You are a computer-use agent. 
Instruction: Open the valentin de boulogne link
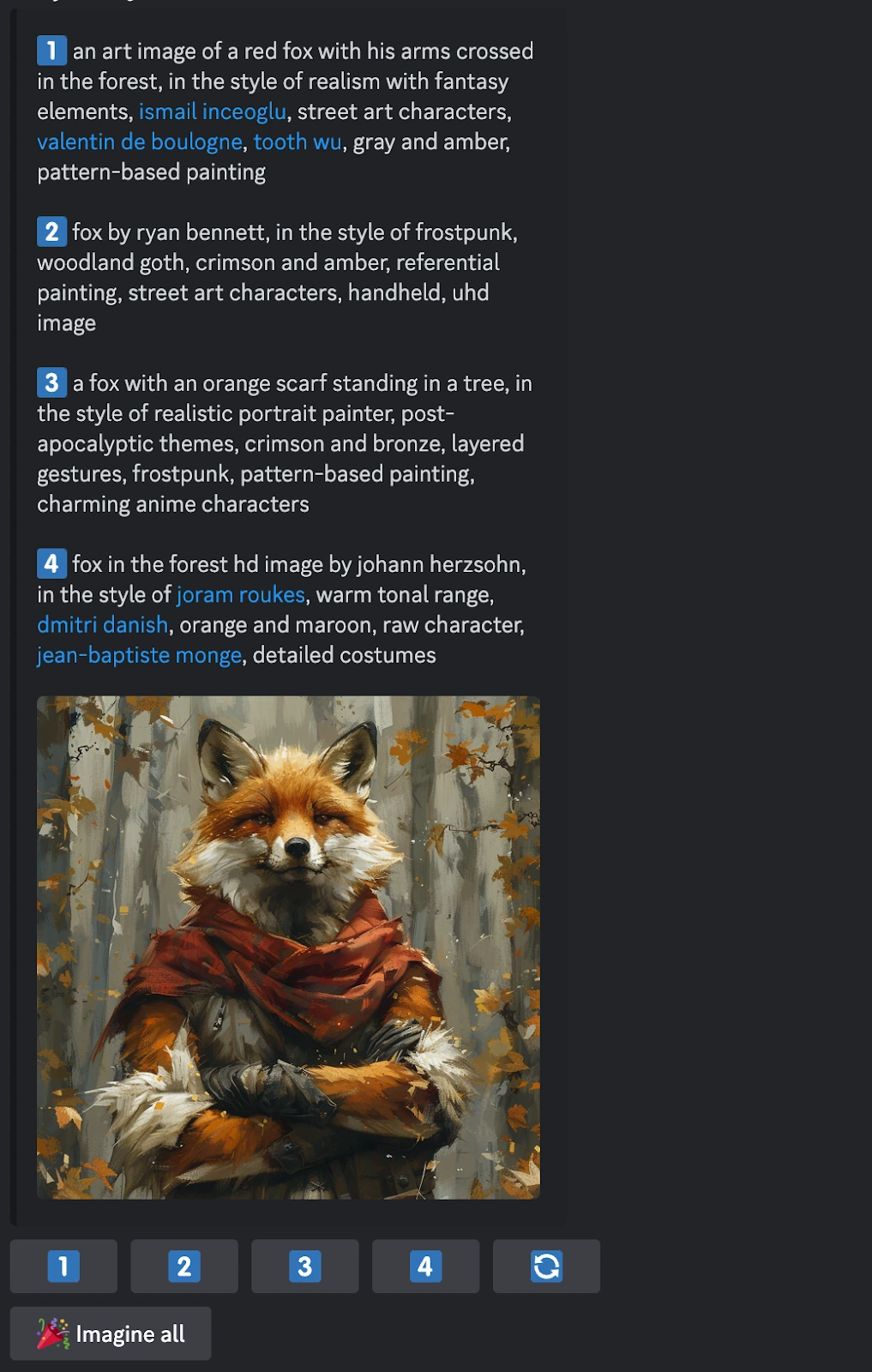140,141
